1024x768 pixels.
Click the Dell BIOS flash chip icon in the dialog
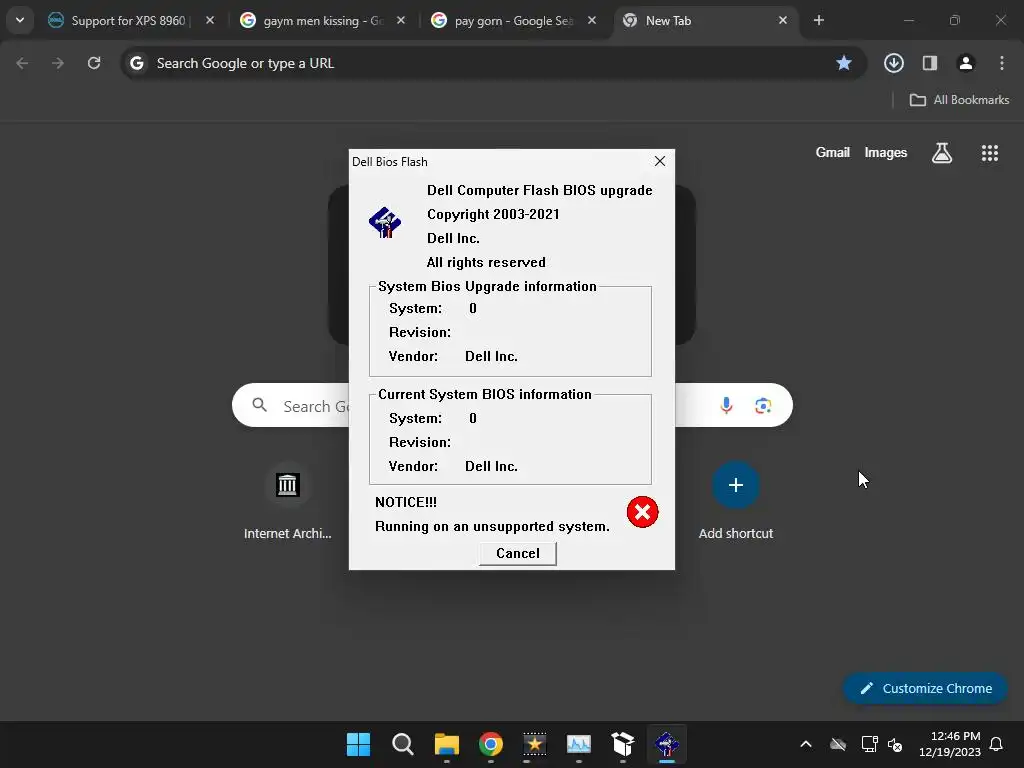[385, 223]
